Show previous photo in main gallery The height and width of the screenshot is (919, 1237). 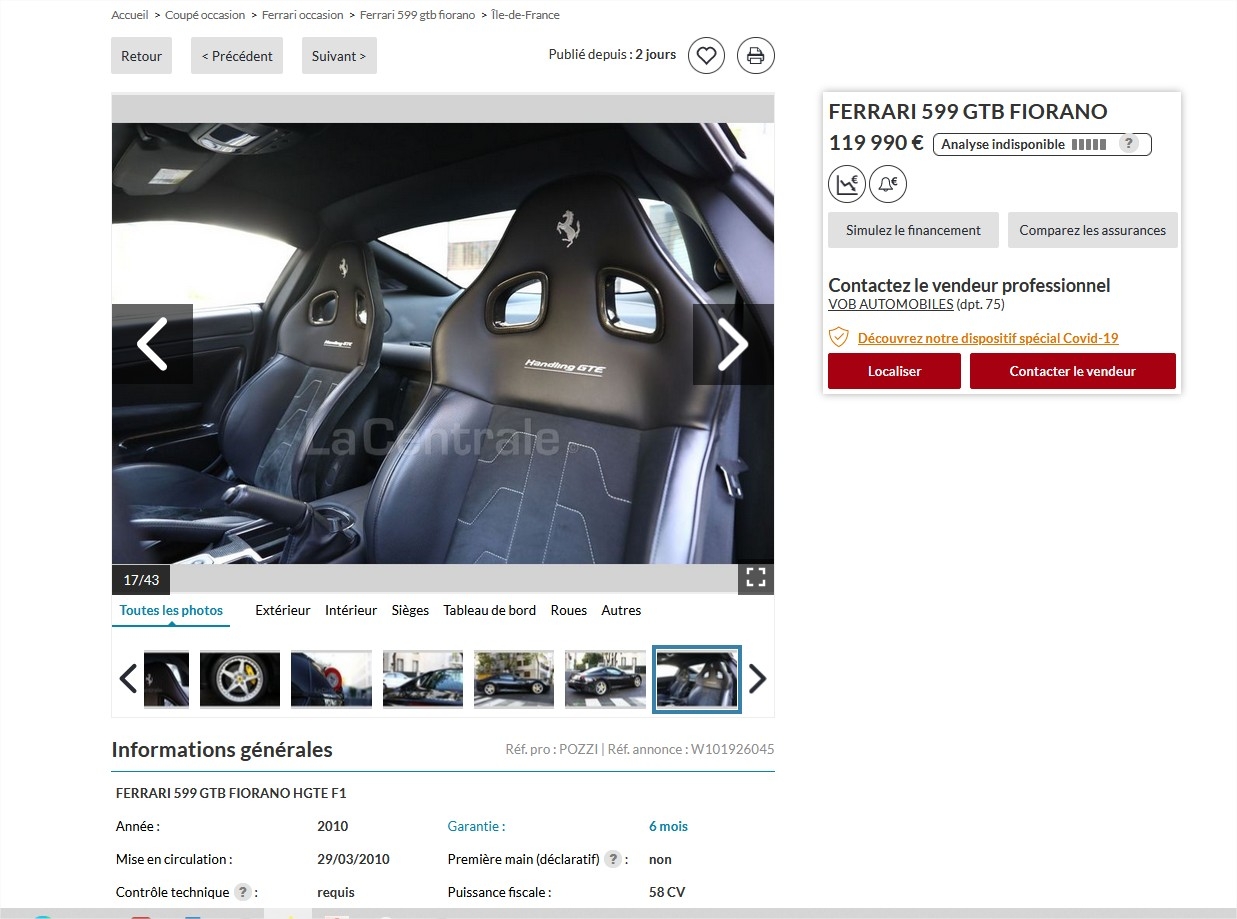pos(152,344)
